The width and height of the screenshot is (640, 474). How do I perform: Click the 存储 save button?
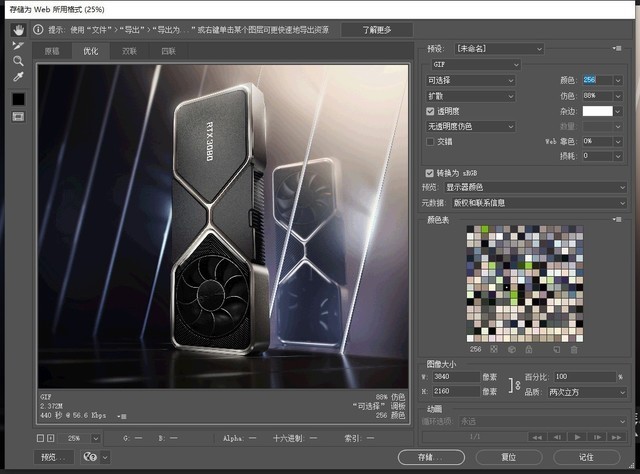431,457
